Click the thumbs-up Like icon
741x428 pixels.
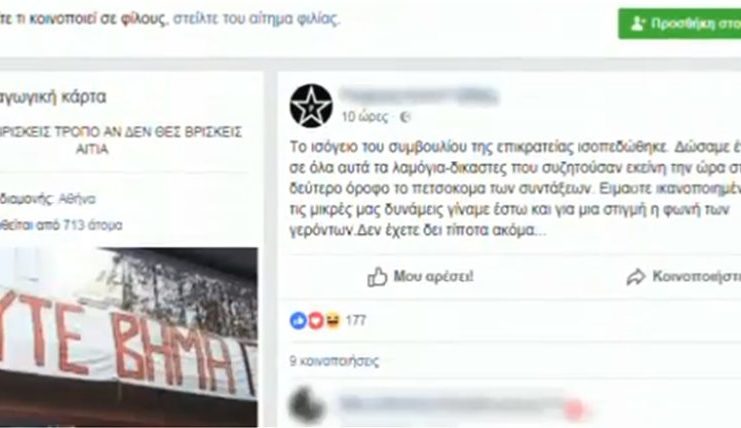pyautogui.click(x=377, y=277)
